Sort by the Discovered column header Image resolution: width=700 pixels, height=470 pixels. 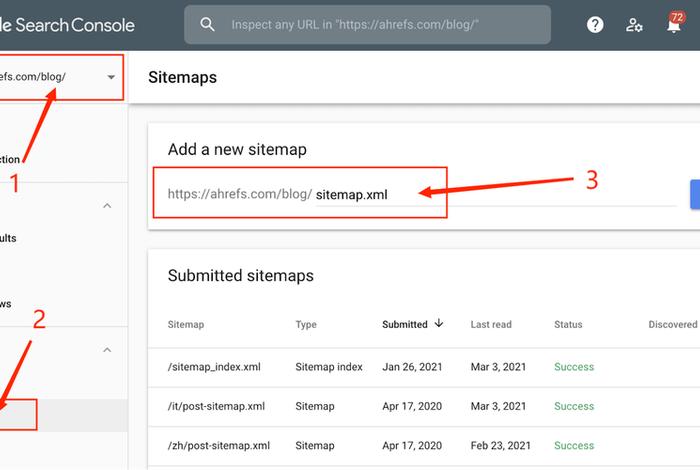click(673, 324)
